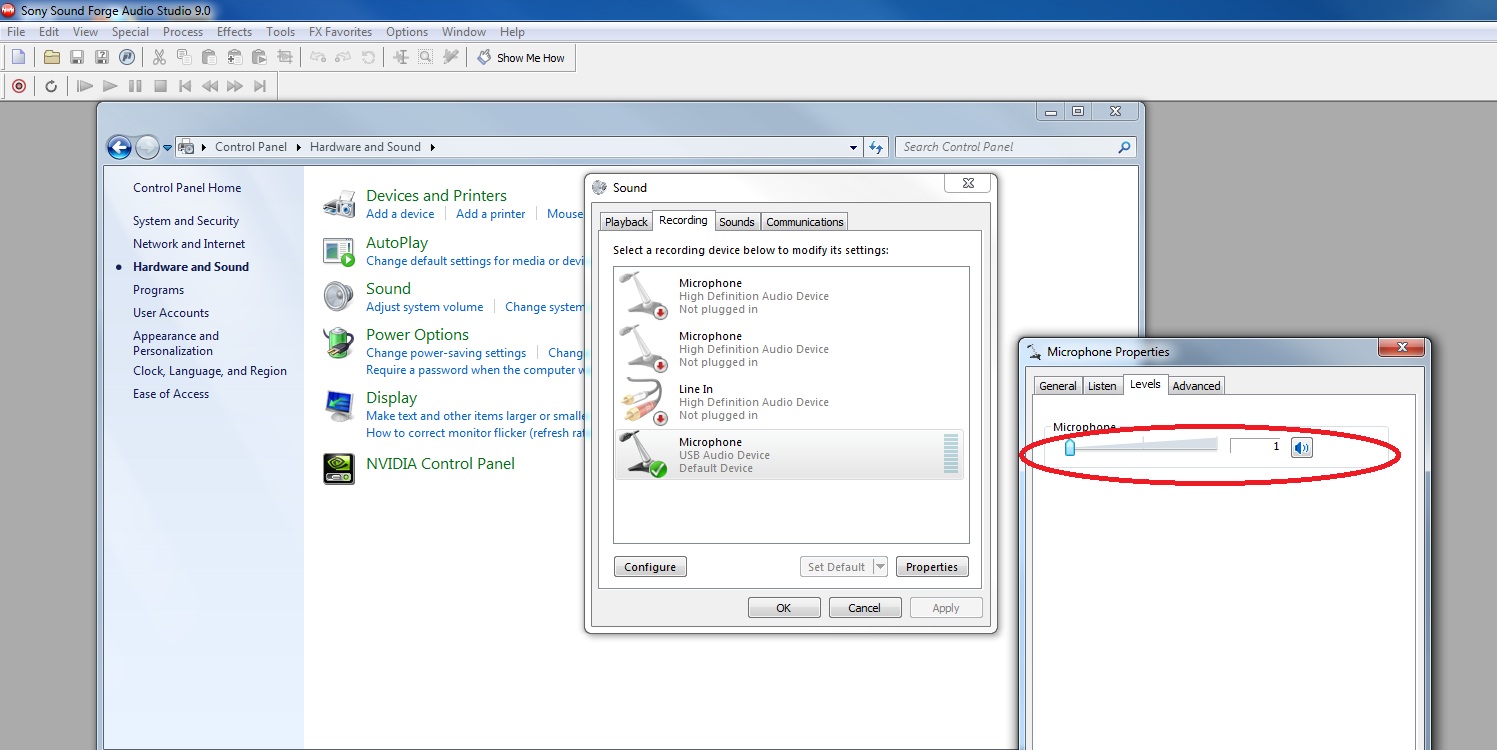Click the Rewind transport button
The height and width of the screenshot is (750, 1497).
coord(210,87)
